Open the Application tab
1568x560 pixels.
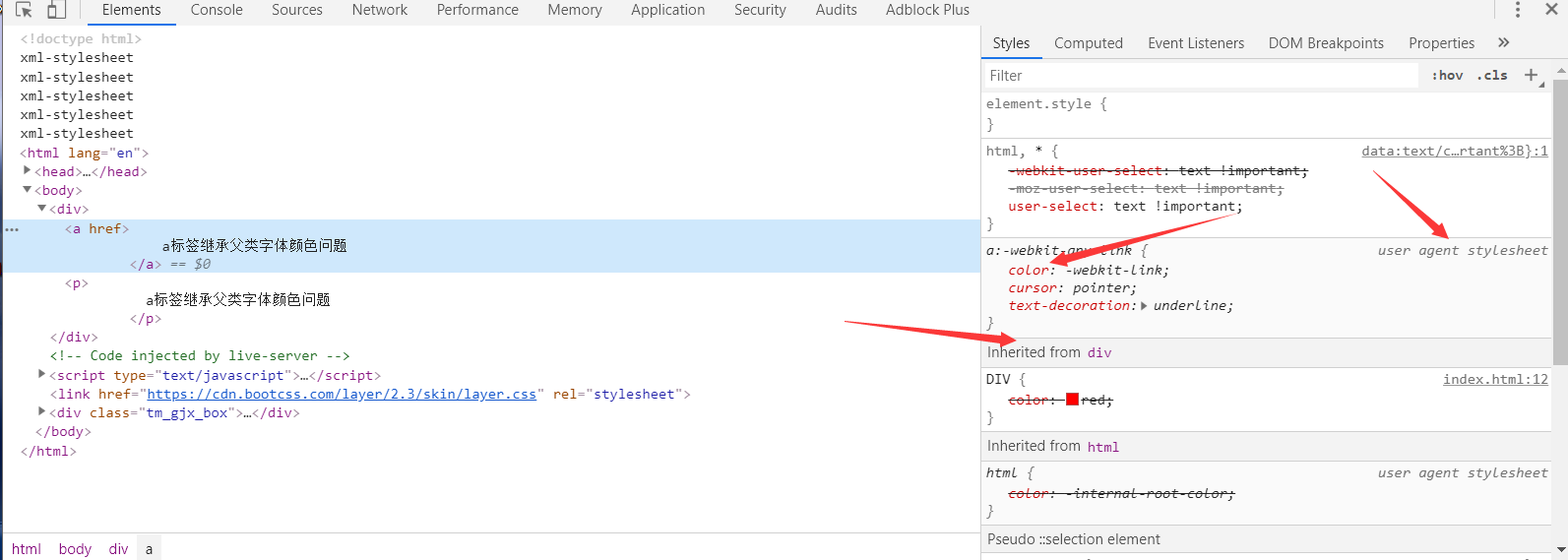[x=668, y=10]
